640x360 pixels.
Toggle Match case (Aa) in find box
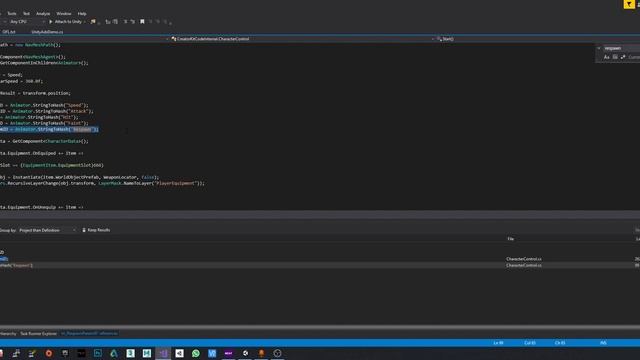point(607,57)
